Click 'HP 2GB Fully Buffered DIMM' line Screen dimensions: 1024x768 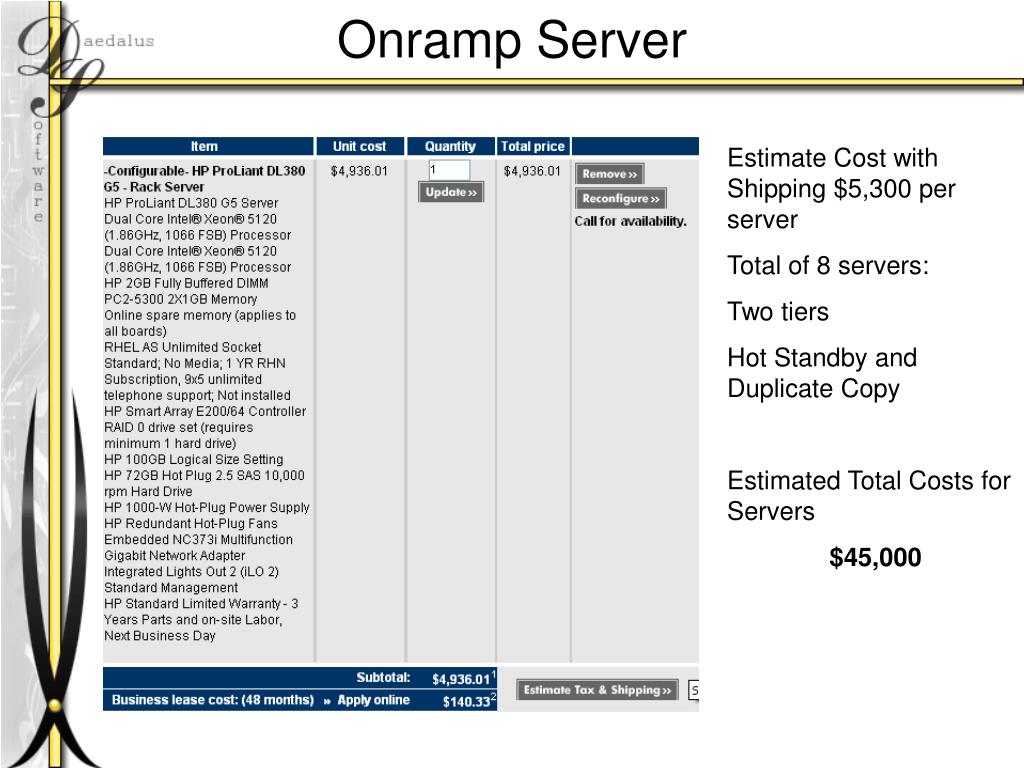coord(186,283)
